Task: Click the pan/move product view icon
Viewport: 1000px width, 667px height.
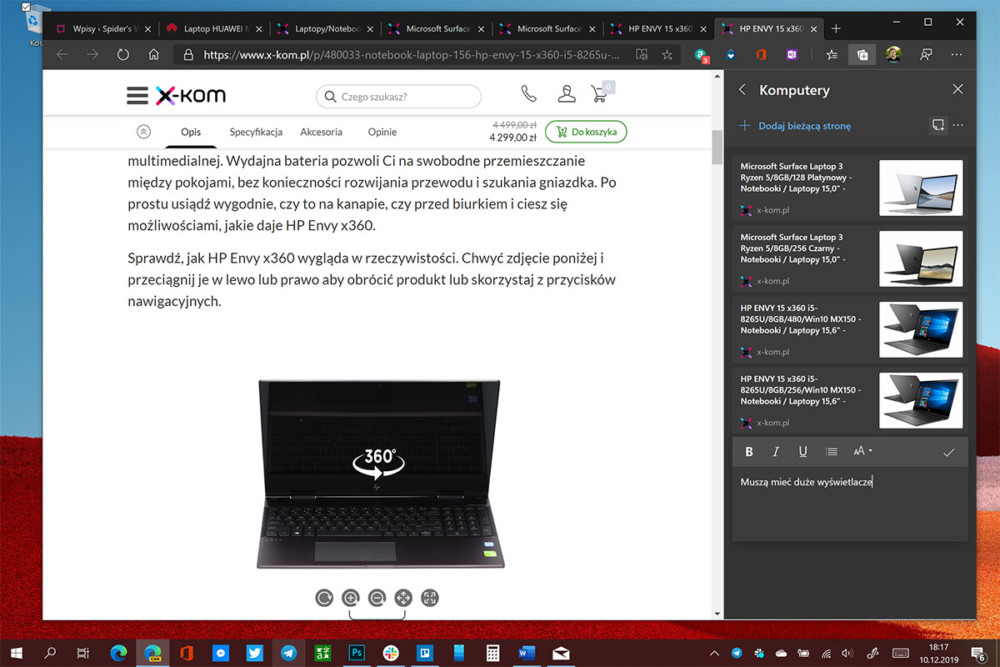Action: pos(403,597)
